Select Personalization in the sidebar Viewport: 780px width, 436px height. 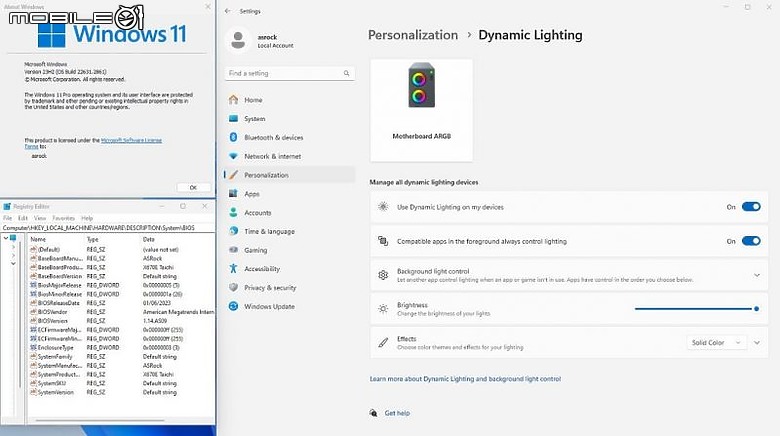click(x=289, y=175)
